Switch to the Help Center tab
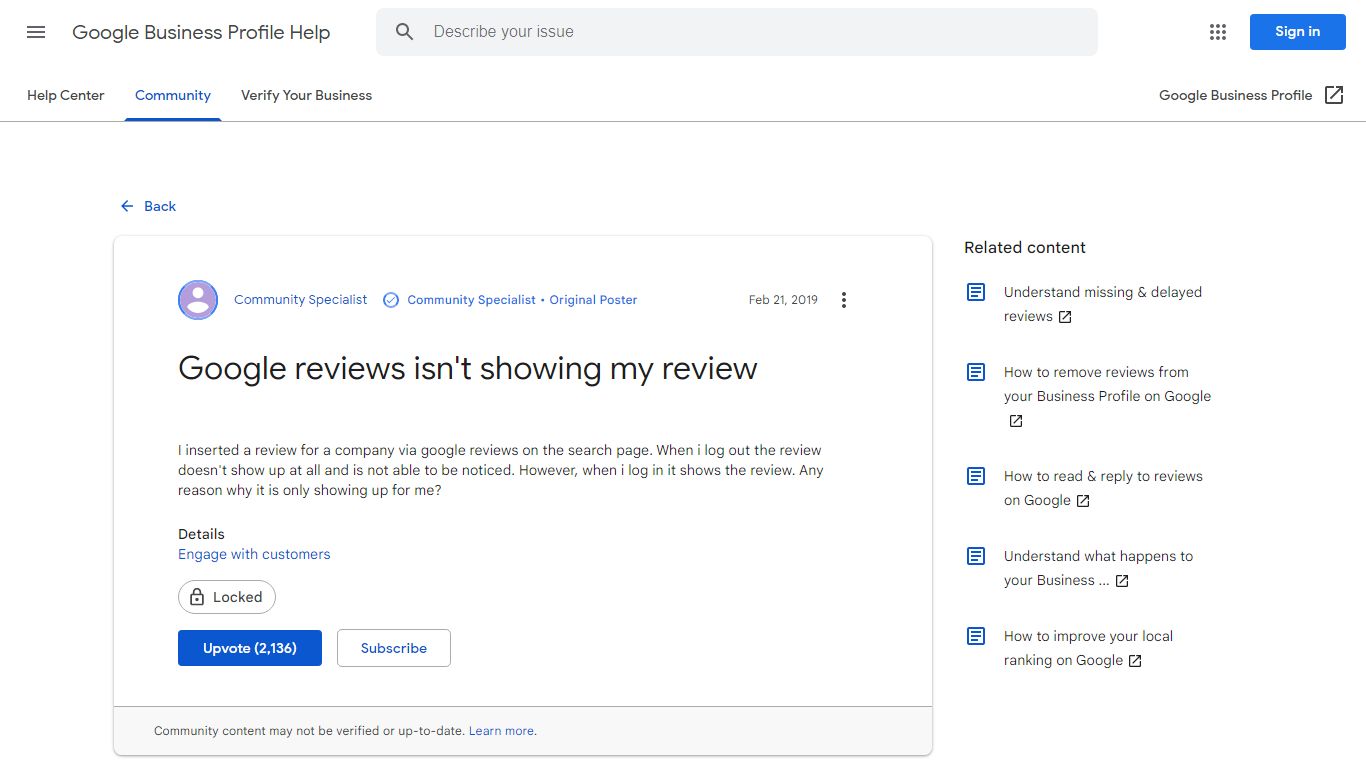1366x768 pixels. 66,95
